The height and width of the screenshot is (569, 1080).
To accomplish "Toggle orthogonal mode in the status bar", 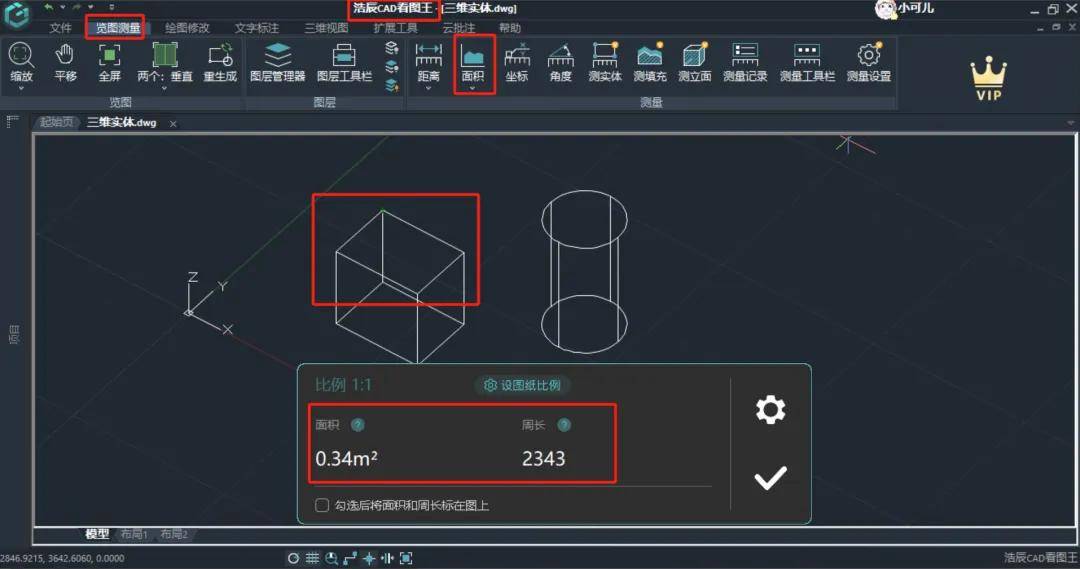I will [350, 558].
